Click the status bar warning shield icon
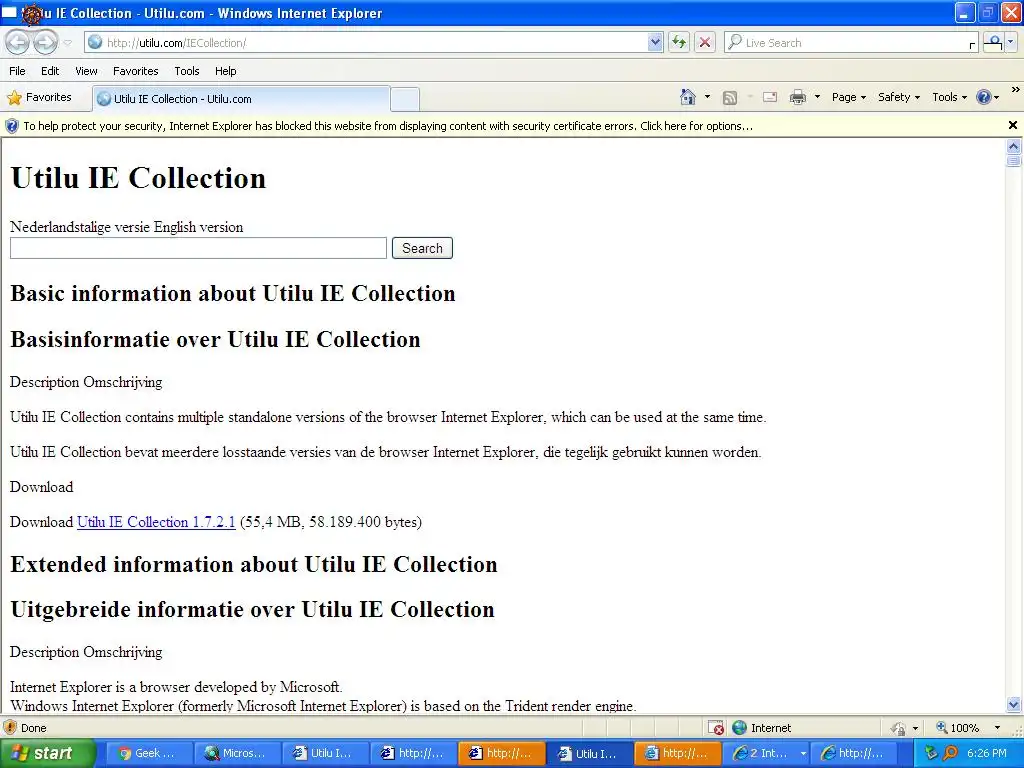Viewport: 1024px width, 768px height. coord(10,728)
